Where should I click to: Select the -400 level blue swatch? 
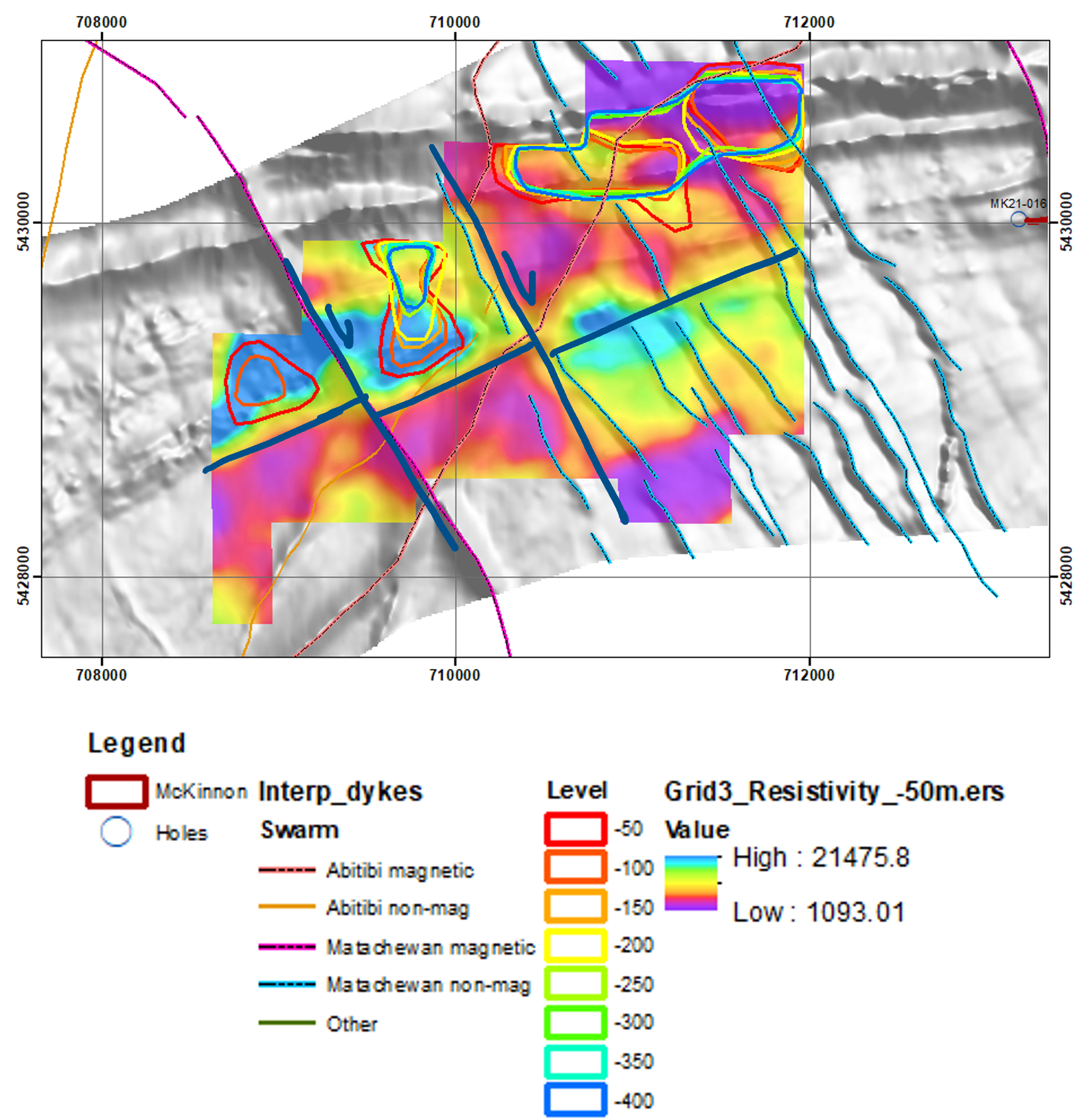coord(575,1100)
